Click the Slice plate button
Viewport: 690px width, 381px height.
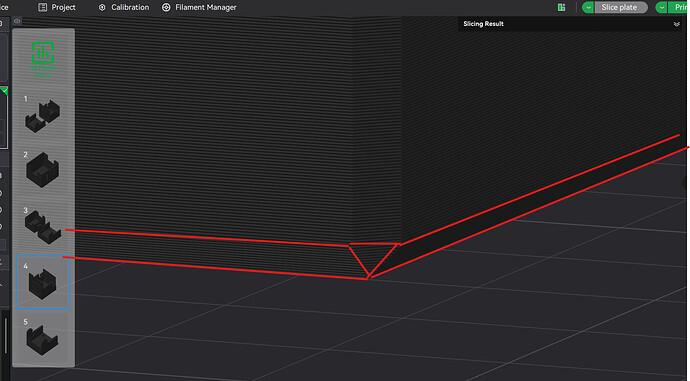pyautogui.click(x=621, y=7)
